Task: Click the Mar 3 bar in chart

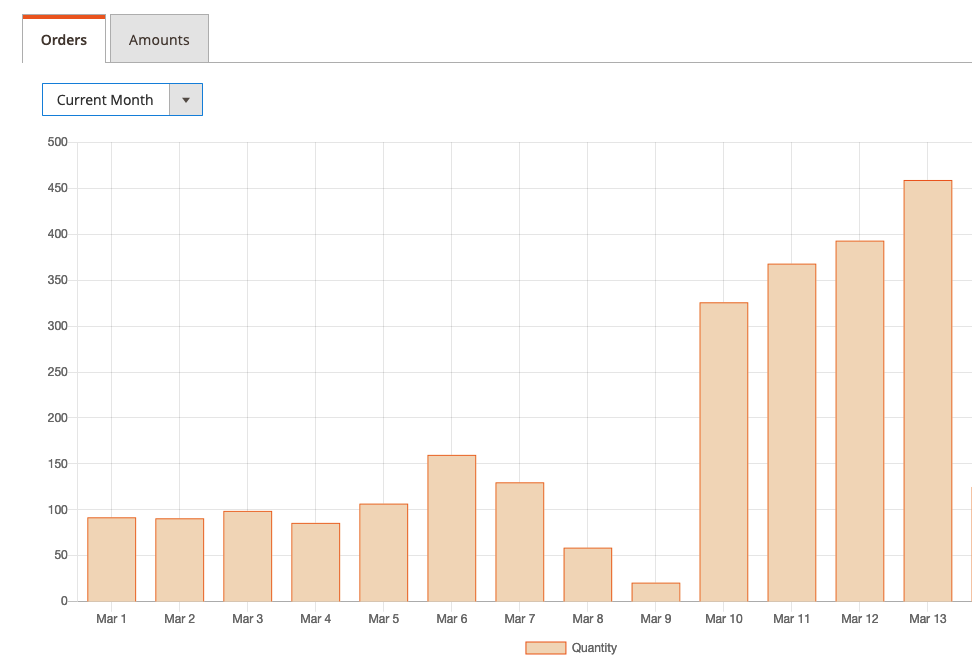Action: click(x=247, y=557)
